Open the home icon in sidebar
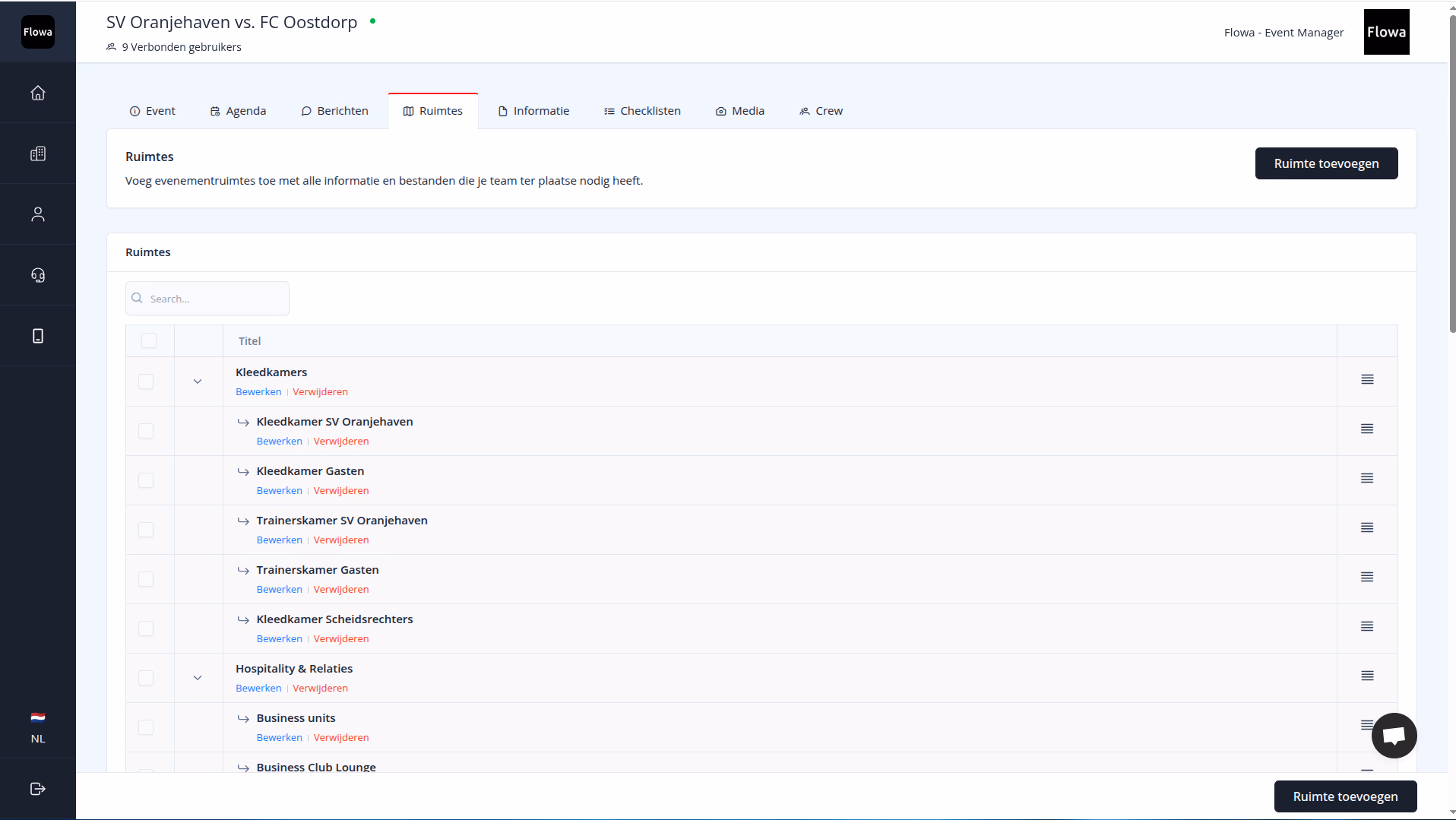1456x820 pixels. pyautogui.click(x=38, y=93)
